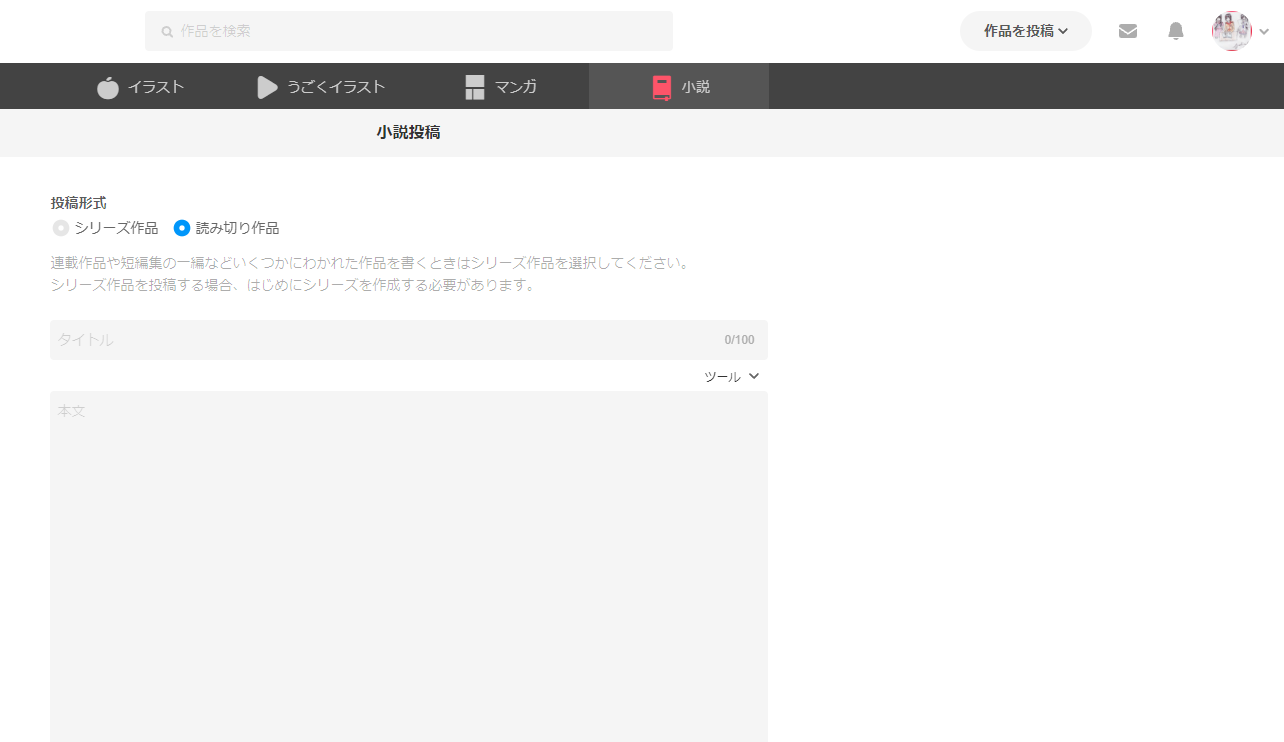Image resolution: width=1284 pixels, height=742 pixels.
Task: Open the 作品を投稿 dropdown
Action: 1025,31
